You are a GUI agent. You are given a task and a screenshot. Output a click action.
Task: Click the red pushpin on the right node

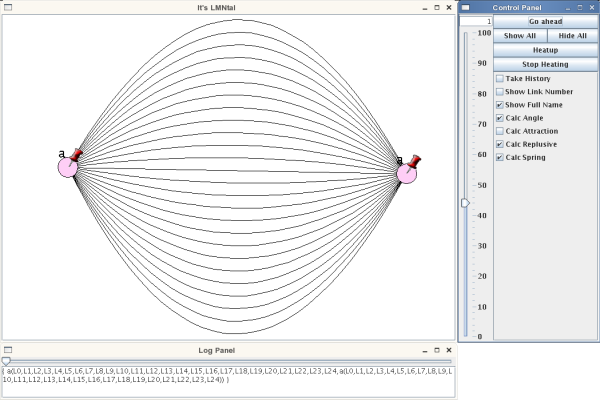click(415, 162)
